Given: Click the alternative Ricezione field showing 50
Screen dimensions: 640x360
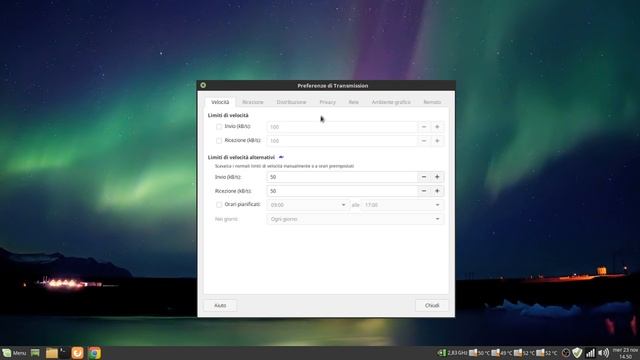Looking at the screenshot, I should pos(342,191).
